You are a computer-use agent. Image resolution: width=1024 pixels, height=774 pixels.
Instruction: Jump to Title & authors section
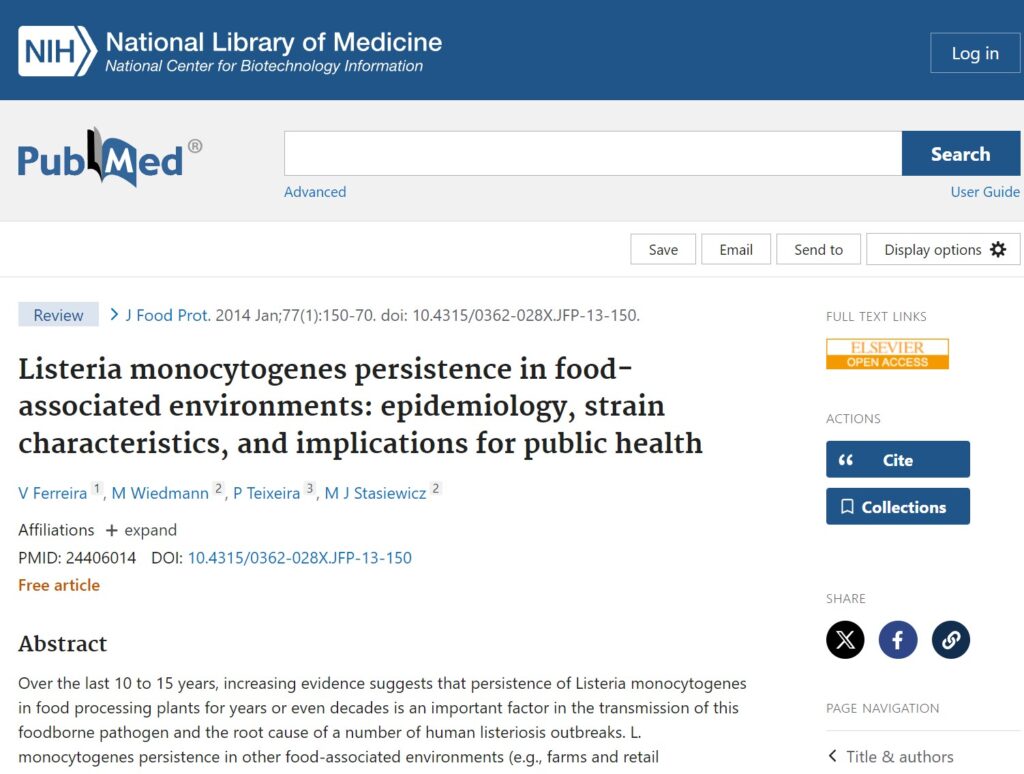coord(899,756)
